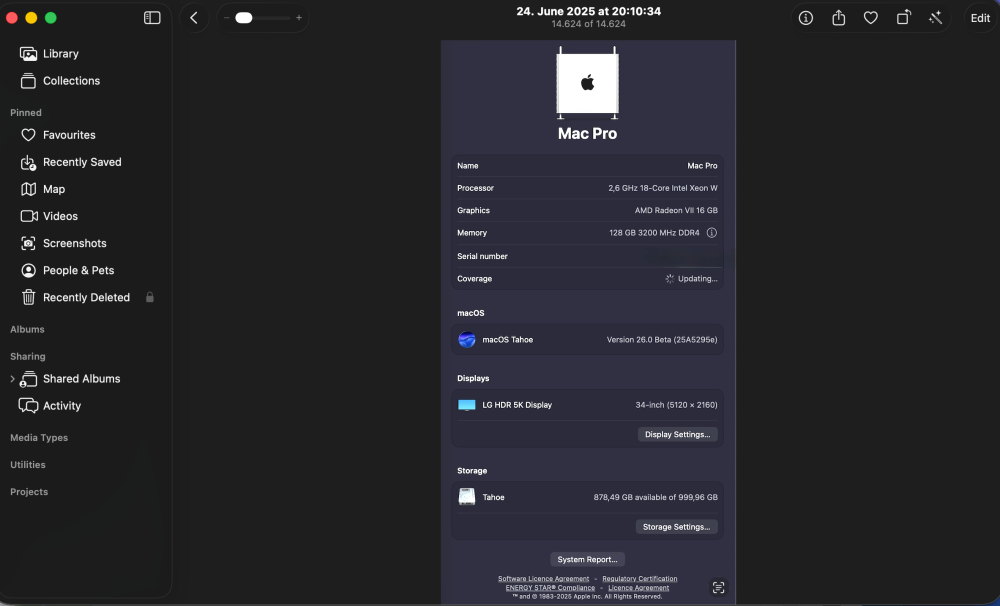Click the '14.624 of 14.624' counter text
The height and width of the screenshot is (606, 1000).
tap(589, 24)
